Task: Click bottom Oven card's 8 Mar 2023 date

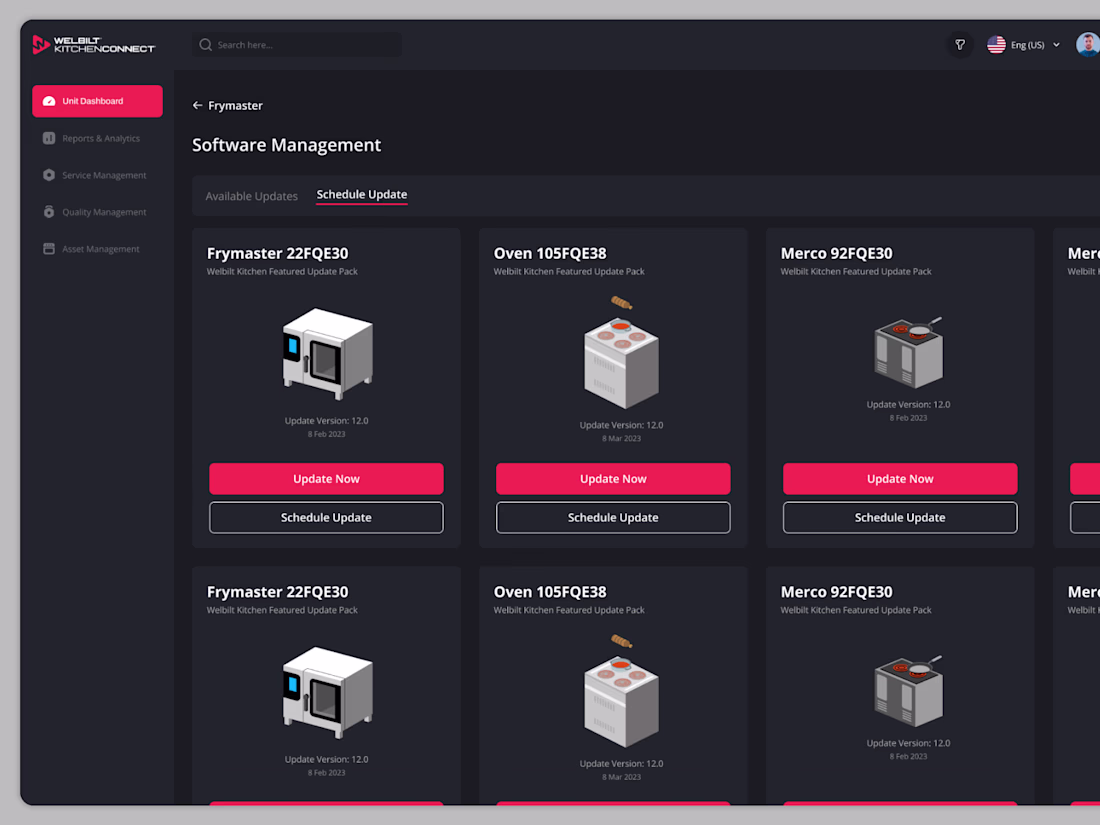Action: pyautogui.click(x=622, y=777)
